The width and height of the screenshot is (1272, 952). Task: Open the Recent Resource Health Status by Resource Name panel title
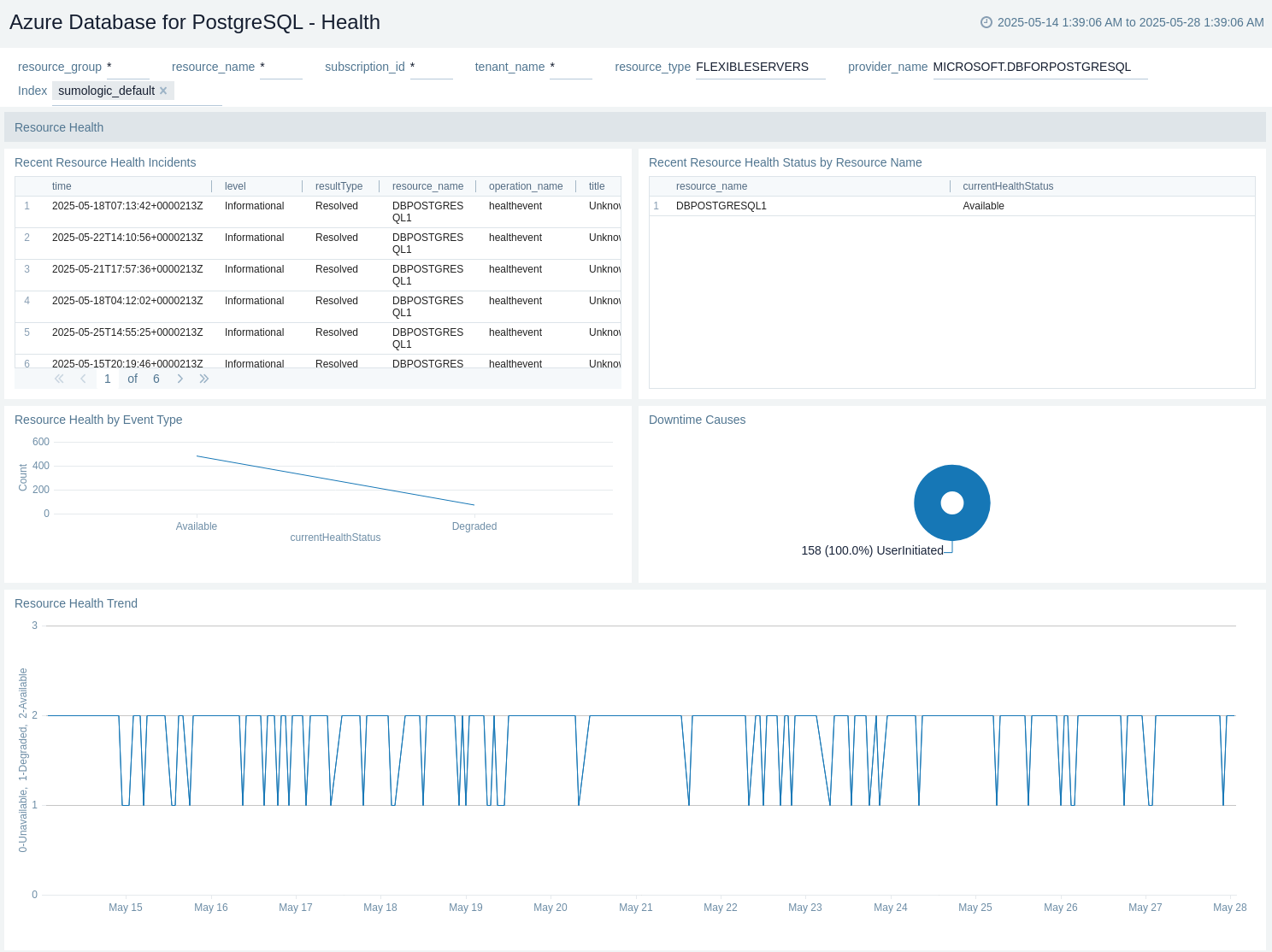pyautogui.click(x=785, y=162)
